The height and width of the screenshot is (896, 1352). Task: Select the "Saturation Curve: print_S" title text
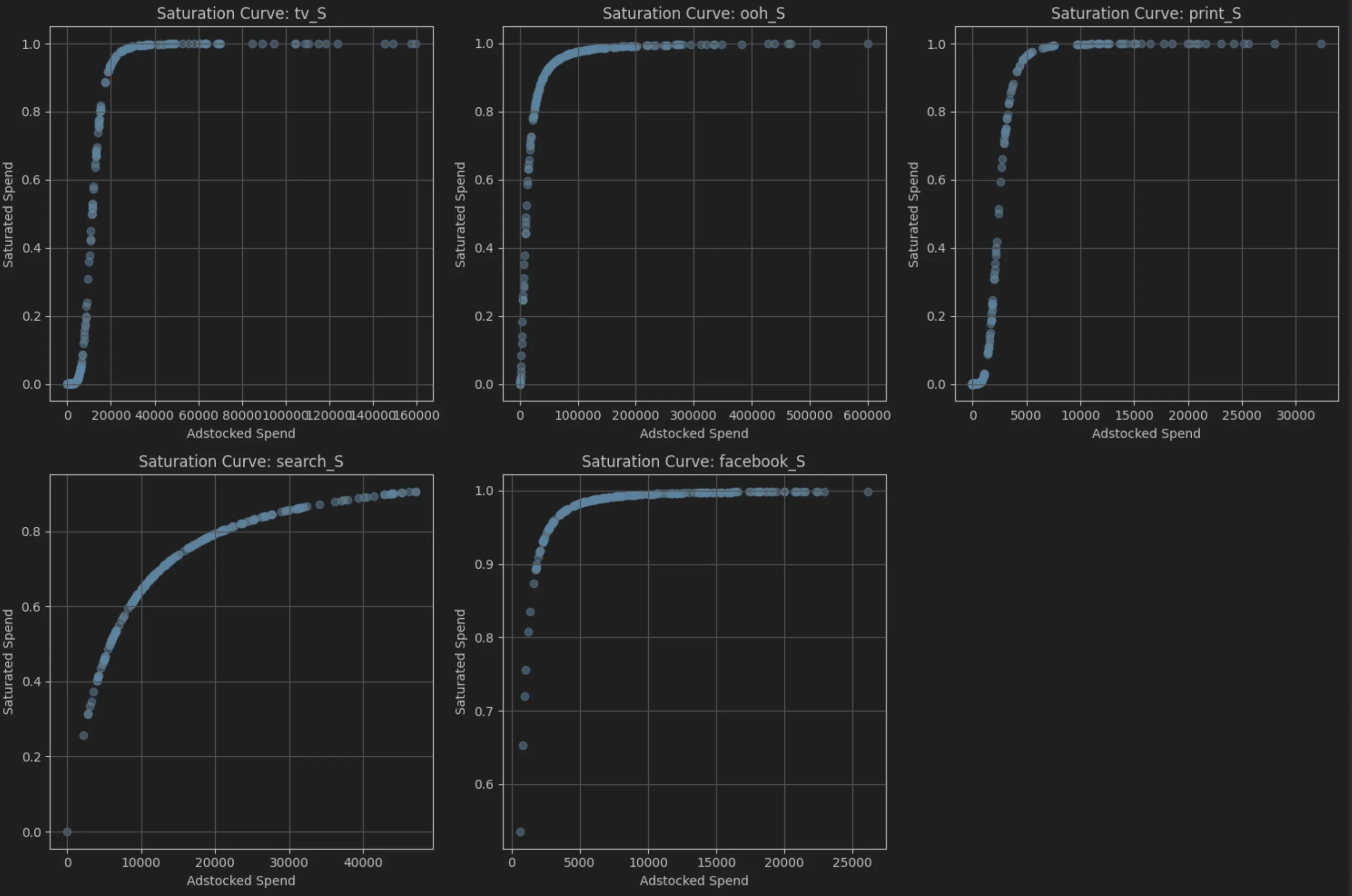click(1146, 13)
